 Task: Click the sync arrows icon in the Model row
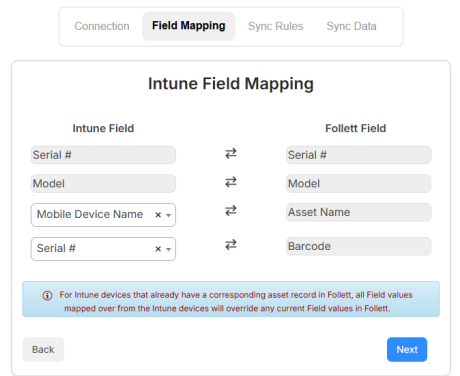coord(231,182)
